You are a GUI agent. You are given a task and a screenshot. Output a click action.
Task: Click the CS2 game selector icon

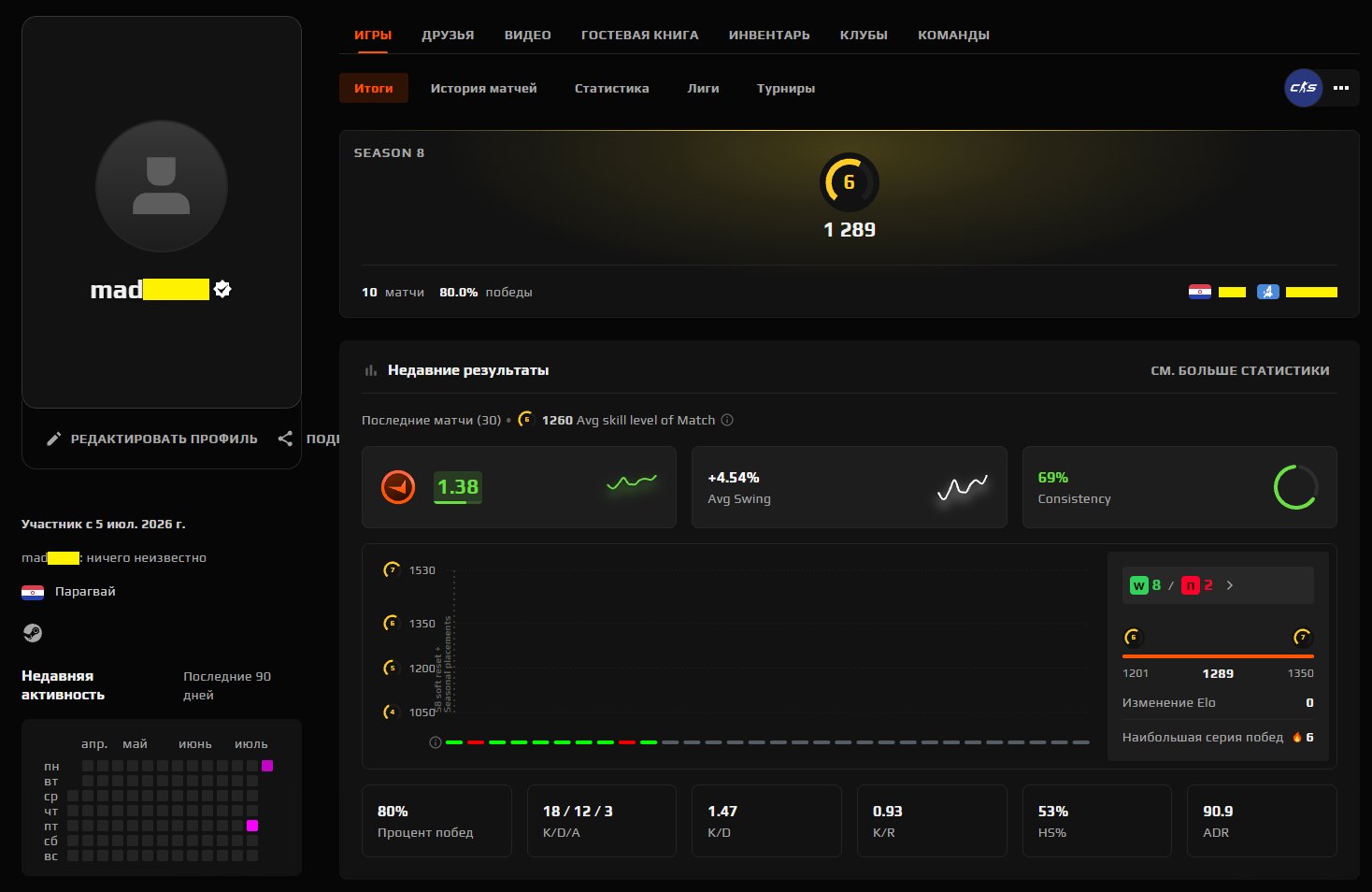1303,88
